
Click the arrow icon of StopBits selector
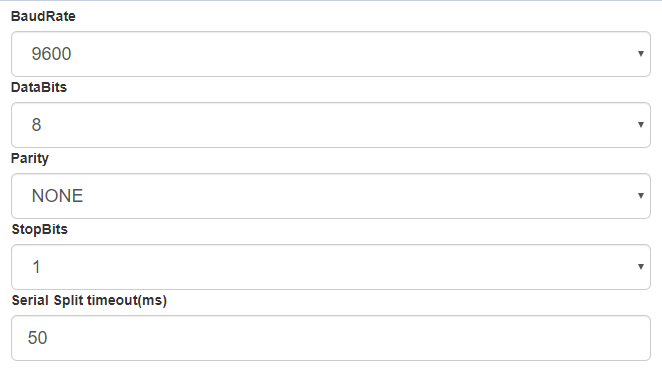pos(640,267)
